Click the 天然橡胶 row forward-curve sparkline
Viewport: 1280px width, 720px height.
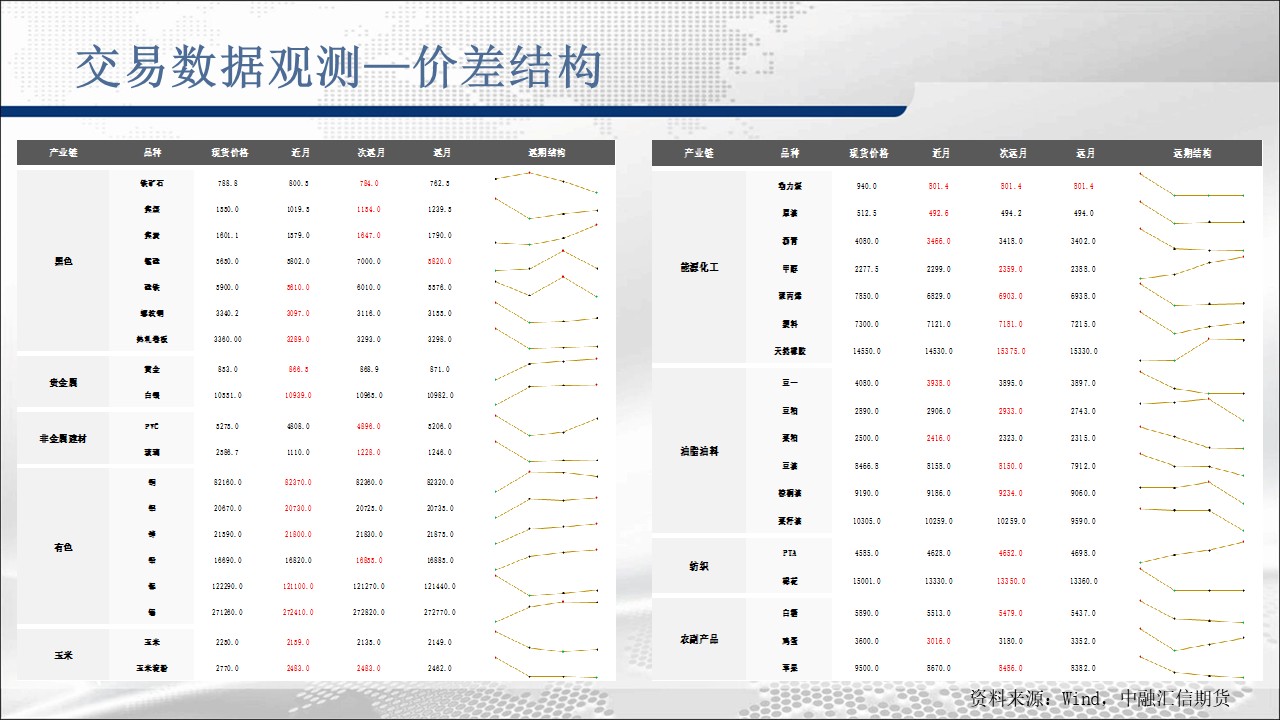tap(1192, 350)
